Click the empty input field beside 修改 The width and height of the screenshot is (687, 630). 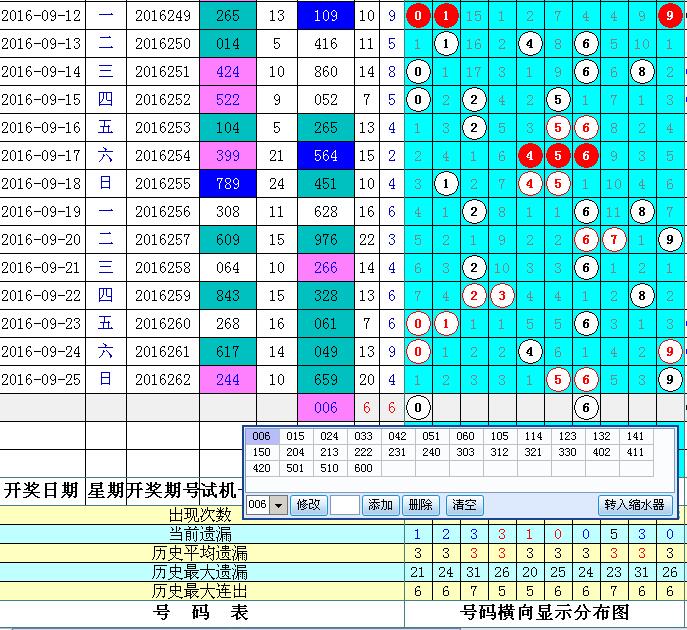[x=344, y=505]
